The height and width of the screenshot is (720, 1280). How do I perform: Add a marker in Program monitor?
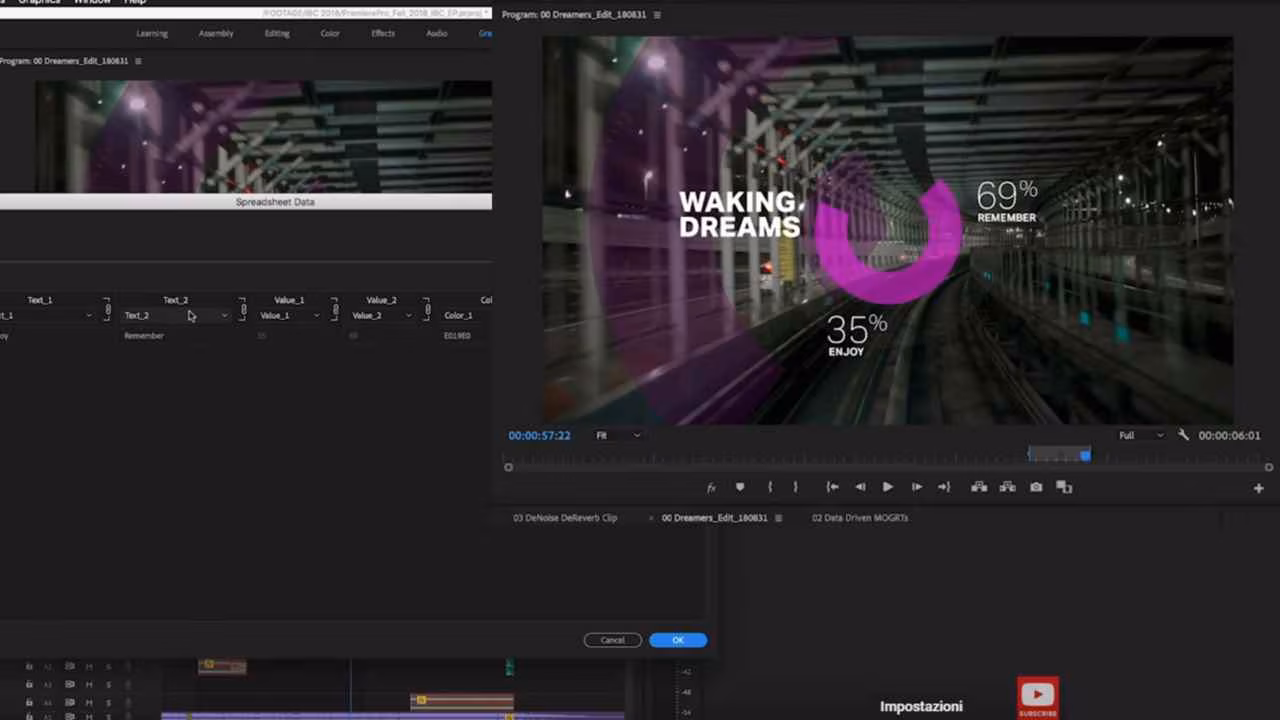click(x=740, y=487)
